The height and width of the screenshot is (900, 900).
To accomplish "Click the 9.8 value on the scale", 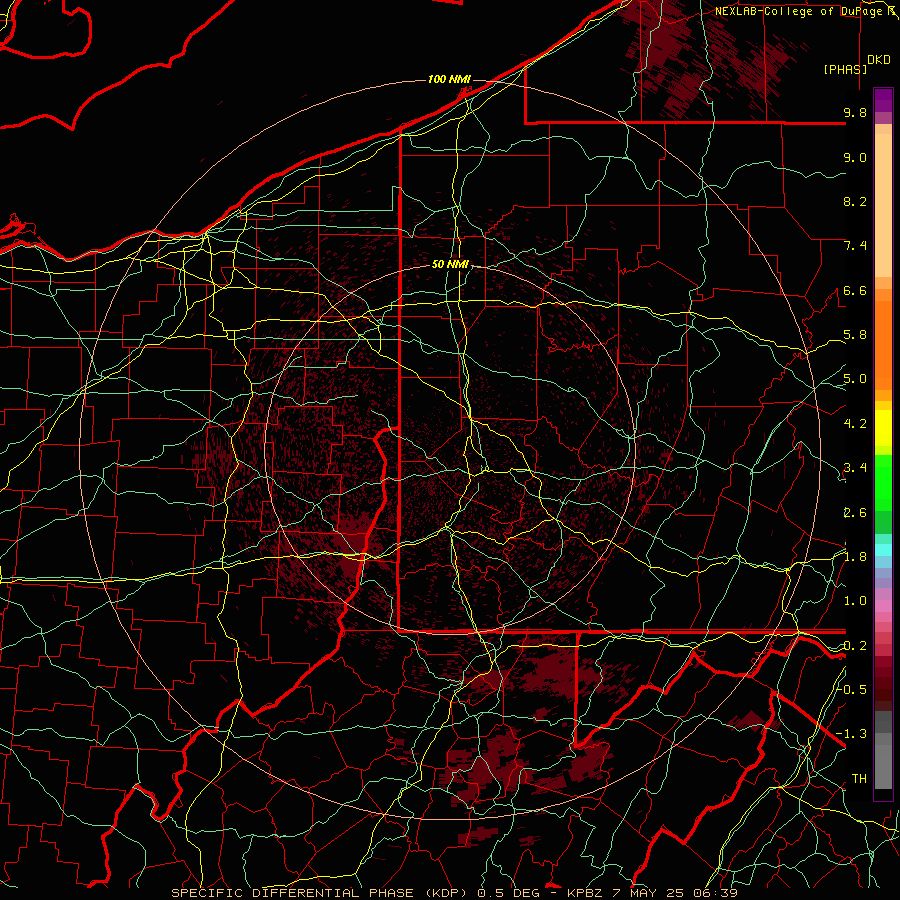I will (x=855, y=113).
